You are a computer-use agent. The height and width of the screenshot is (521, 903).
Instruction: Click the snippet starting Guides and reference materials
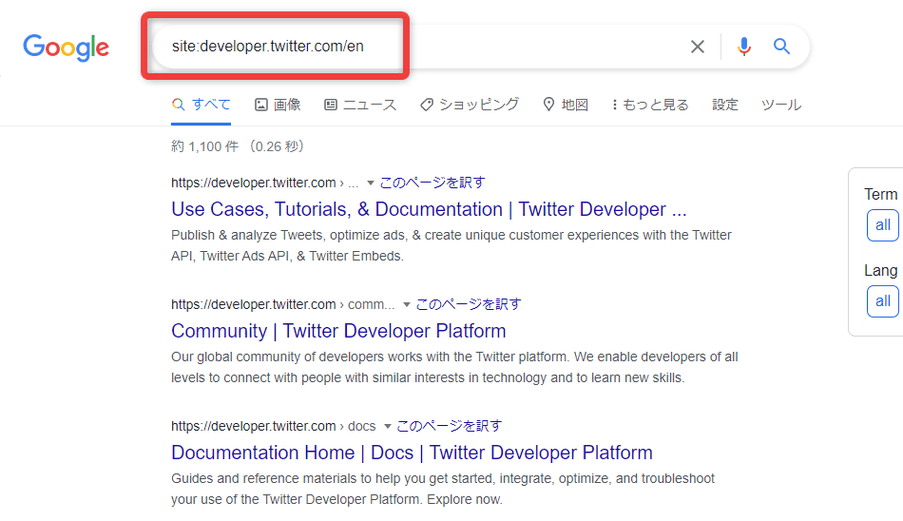pos(442,489)
